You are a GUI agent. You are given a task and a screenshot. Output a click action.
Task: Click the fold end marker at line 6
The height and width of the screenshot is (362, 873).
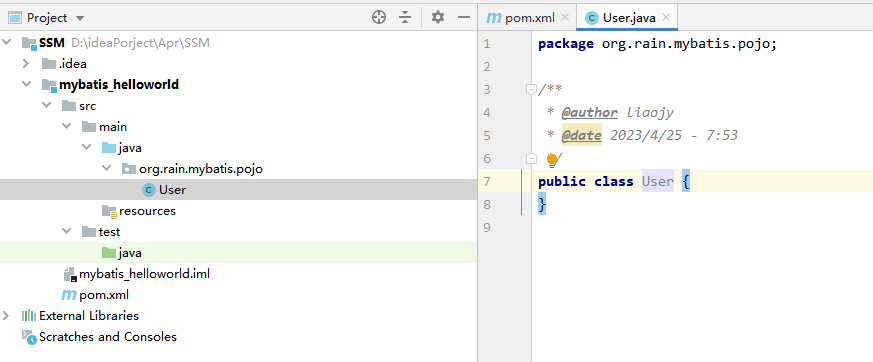click(531, 159)
